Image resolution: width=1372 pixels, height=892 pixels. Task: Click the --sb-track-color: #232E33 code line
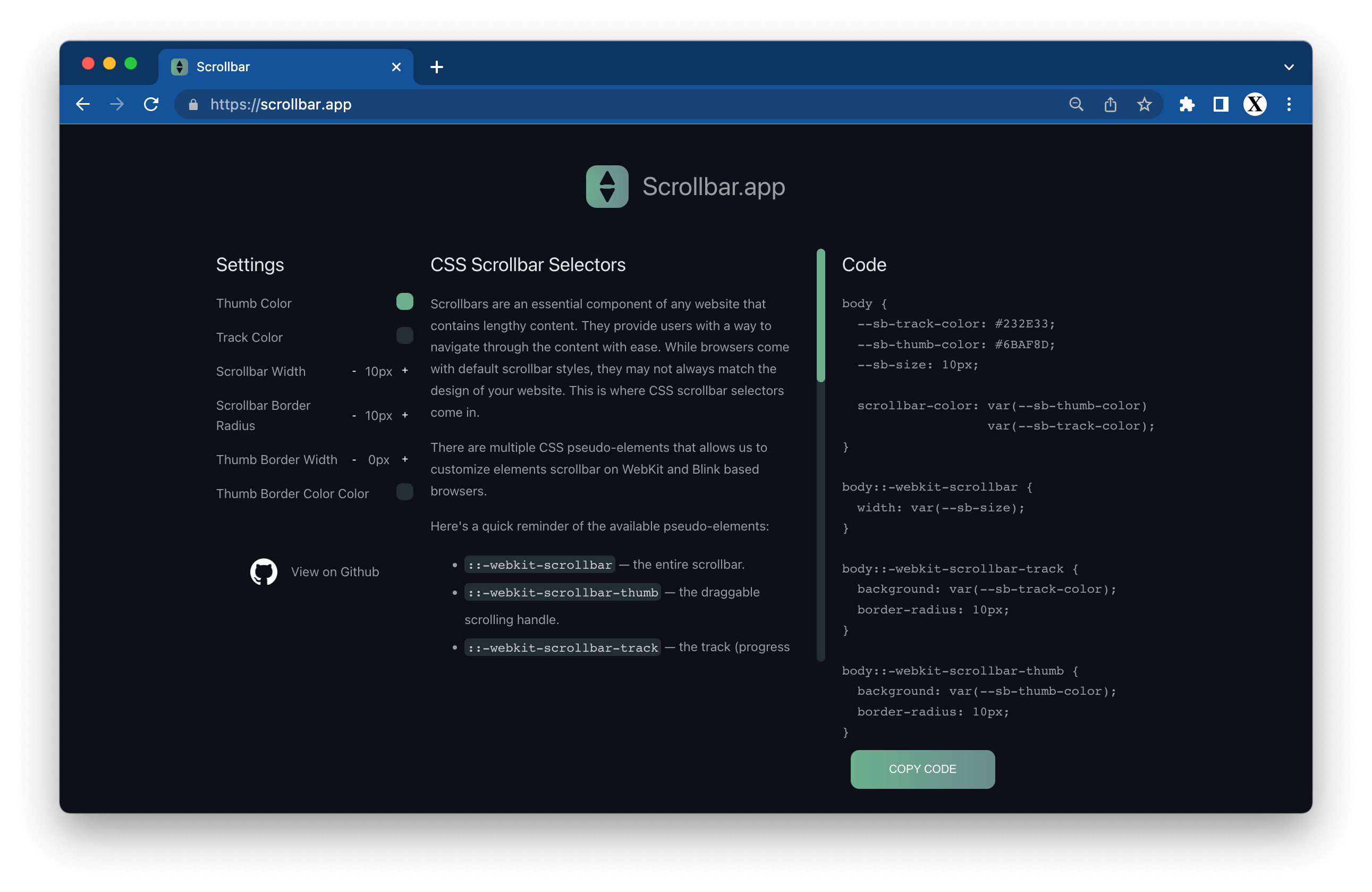point(956,324)
